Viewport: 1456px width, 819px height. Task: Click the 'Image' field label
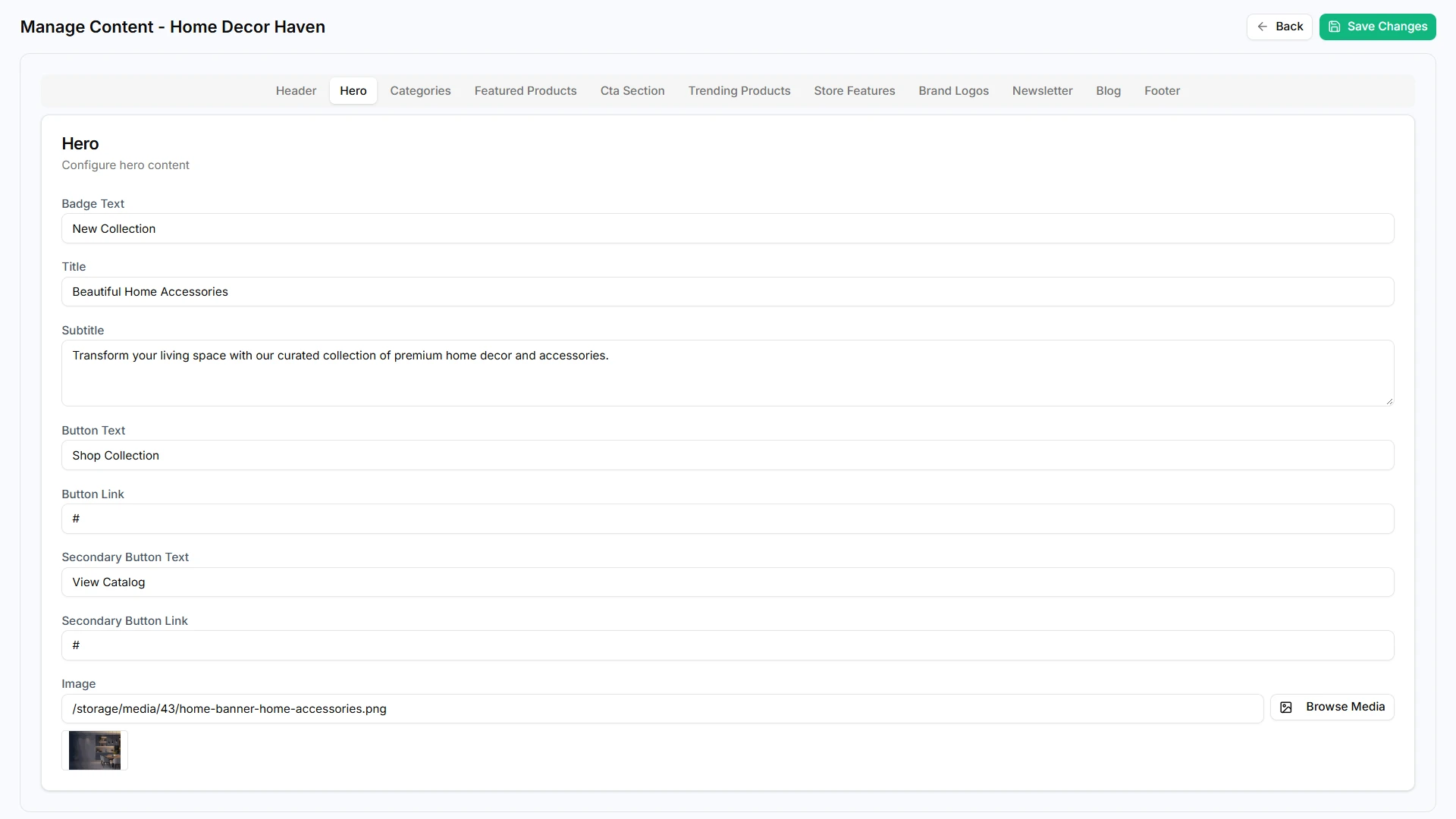pyautogui.click(x=78, y=684)
